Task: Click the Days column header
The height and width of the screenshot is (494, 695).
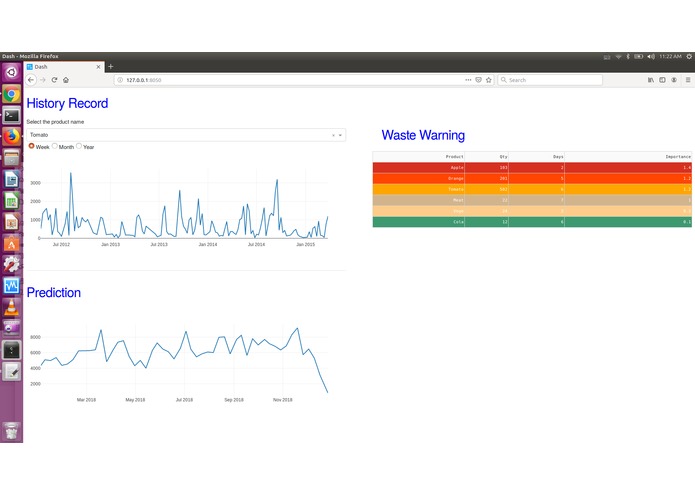Action: point(536,156)
